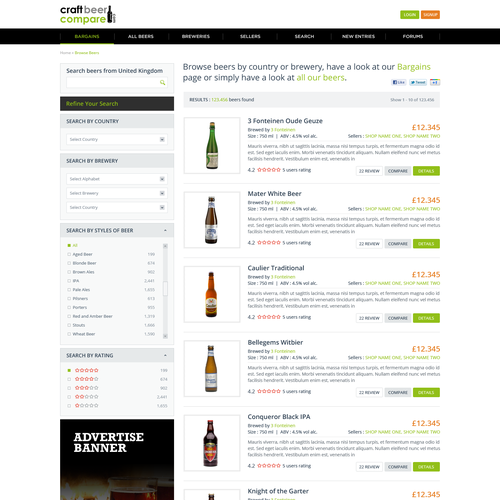This screenshot has height=500, width=500.
Task: Go to the Forums navigation item
Action: coord(413,36)
